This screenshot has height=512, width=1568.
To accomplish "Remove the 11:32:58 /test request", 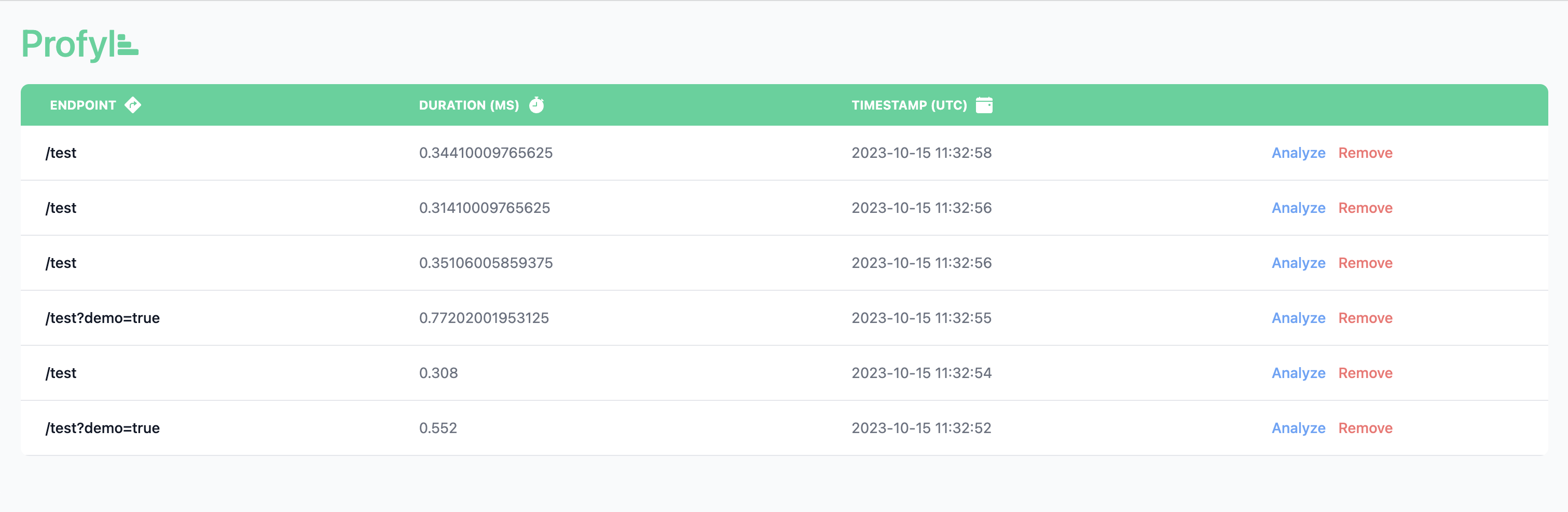I will click(x=1365, y=153).
